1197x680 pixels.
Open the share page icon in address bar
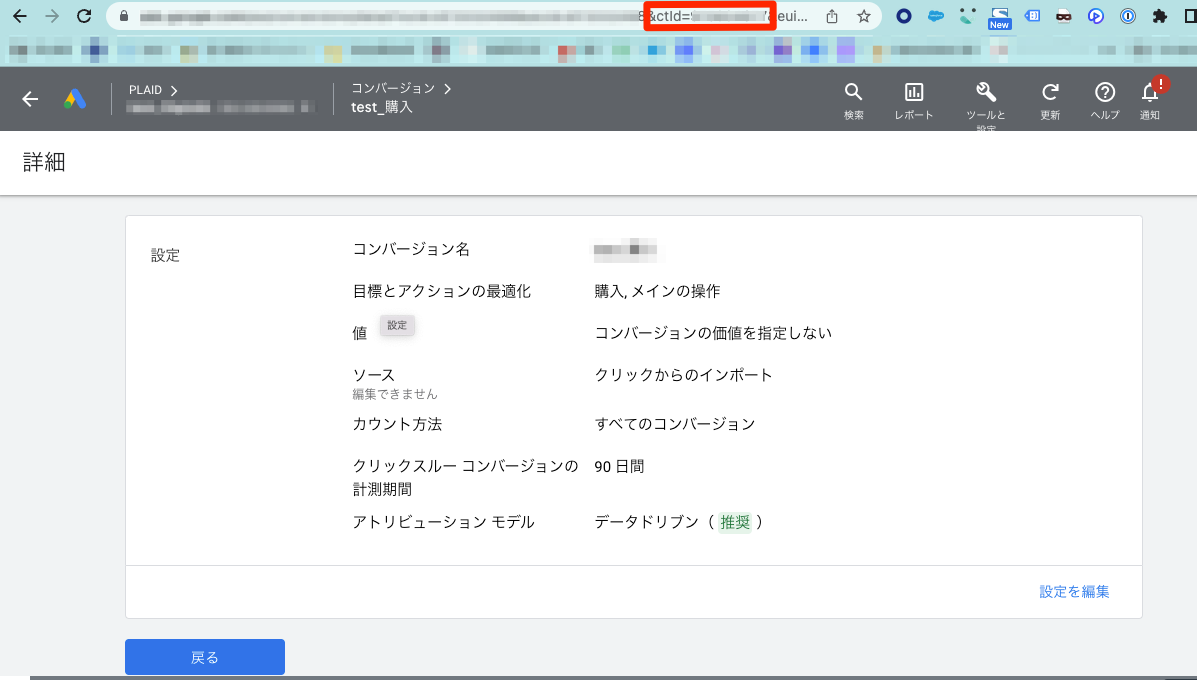click(832, 16)
